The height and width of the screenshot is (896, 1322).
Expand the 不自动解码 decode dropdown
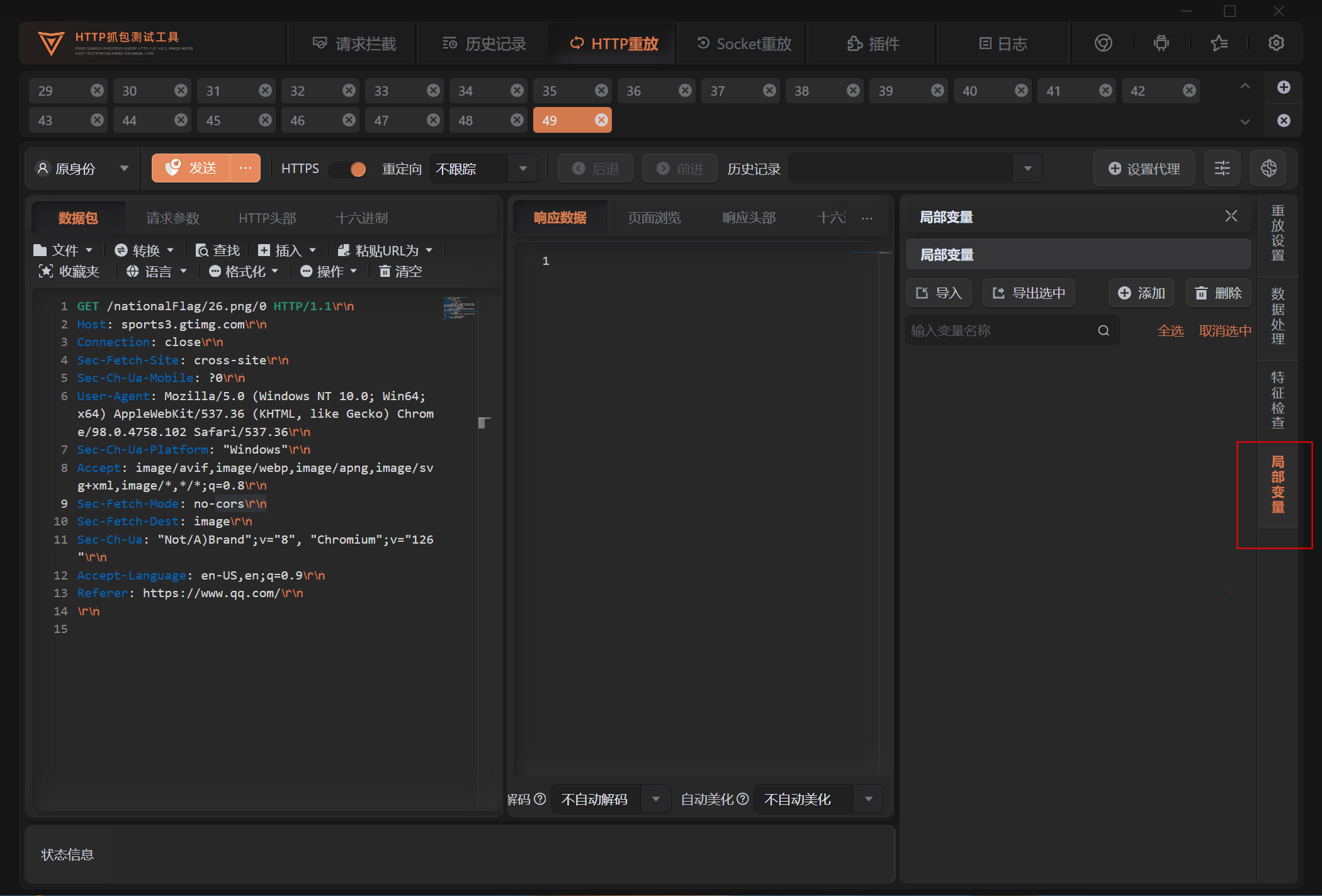pos(655,799)
